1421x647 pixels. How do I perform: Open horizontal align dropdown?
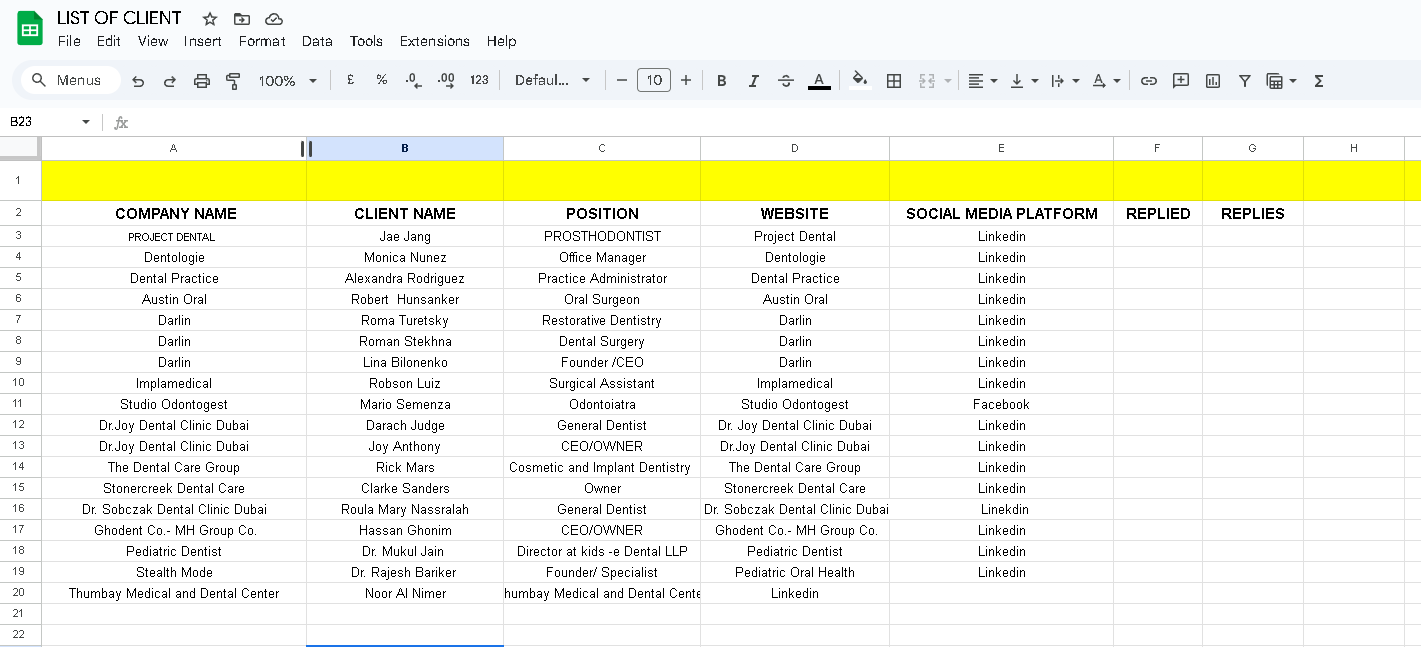click(983, 81)
